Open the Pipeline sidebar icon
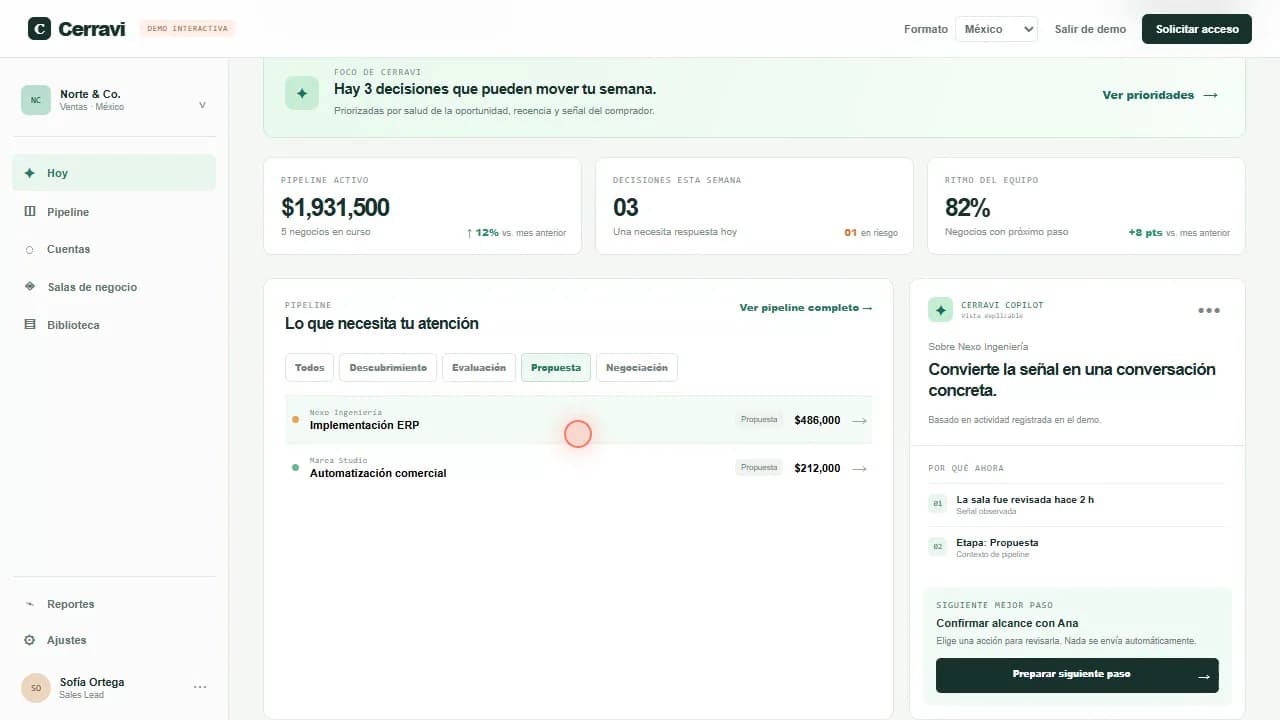The height and width of the screenshot is (720, 1280). [x=30, y=212]
